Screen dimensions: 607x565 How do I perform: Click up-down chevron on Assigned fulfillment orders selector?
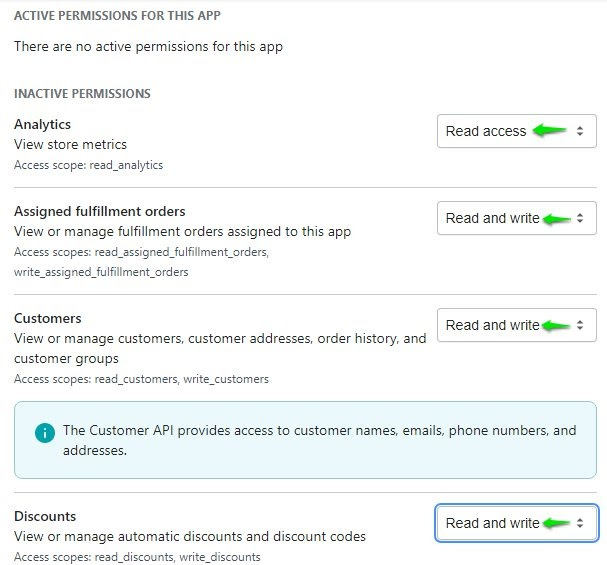point(580,218)
